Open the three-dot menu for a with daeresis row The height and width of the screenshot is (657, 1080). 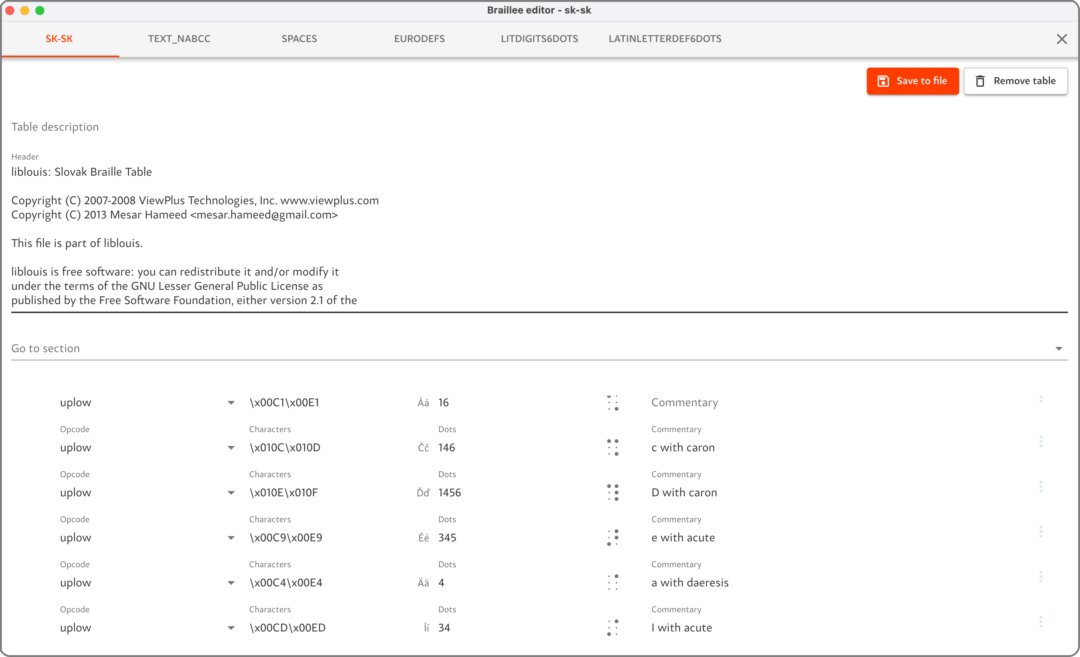[1041, 577]
